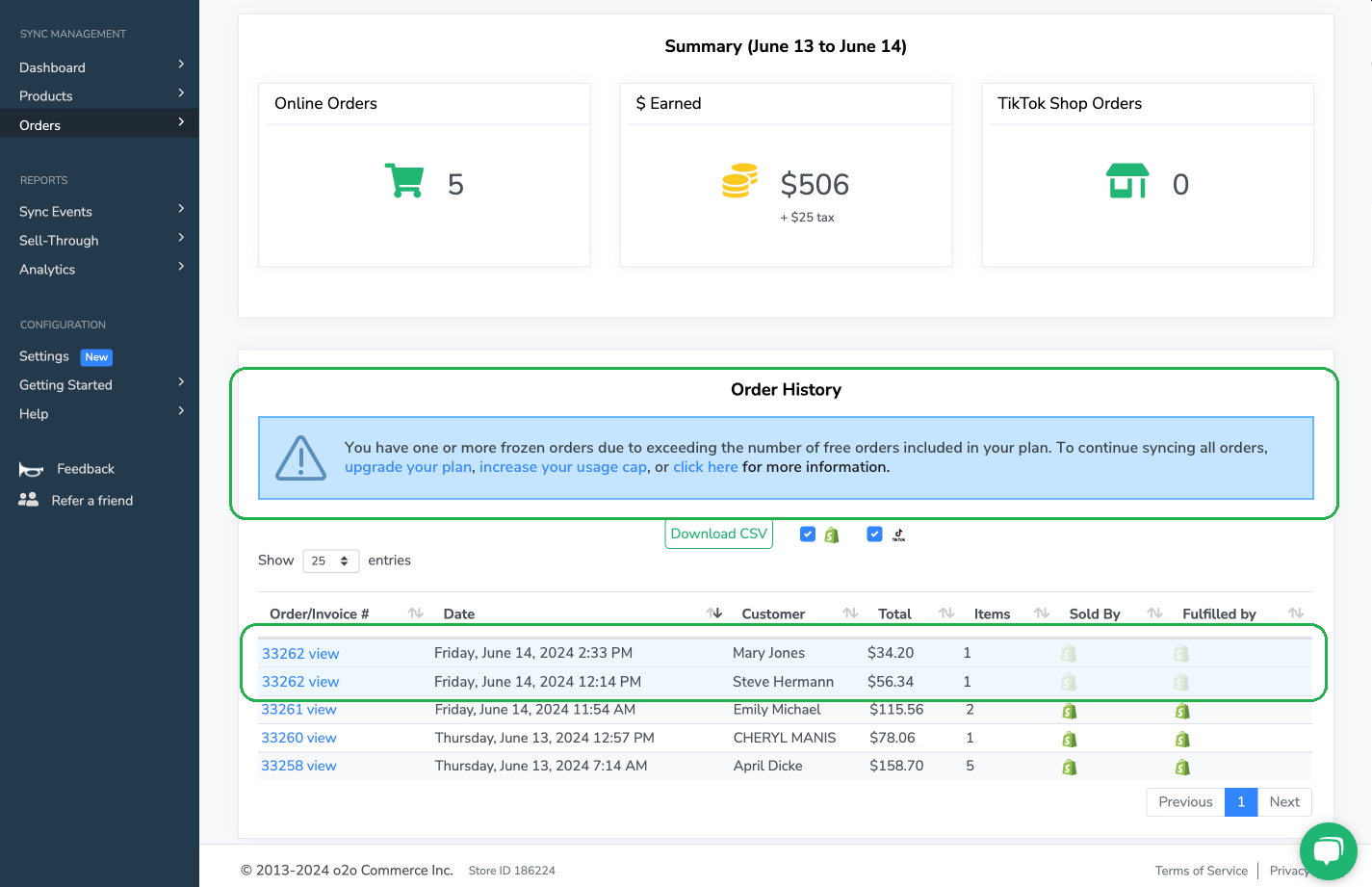Click the $506 earned amount
Screen dimensions: 1372x887
815,184
